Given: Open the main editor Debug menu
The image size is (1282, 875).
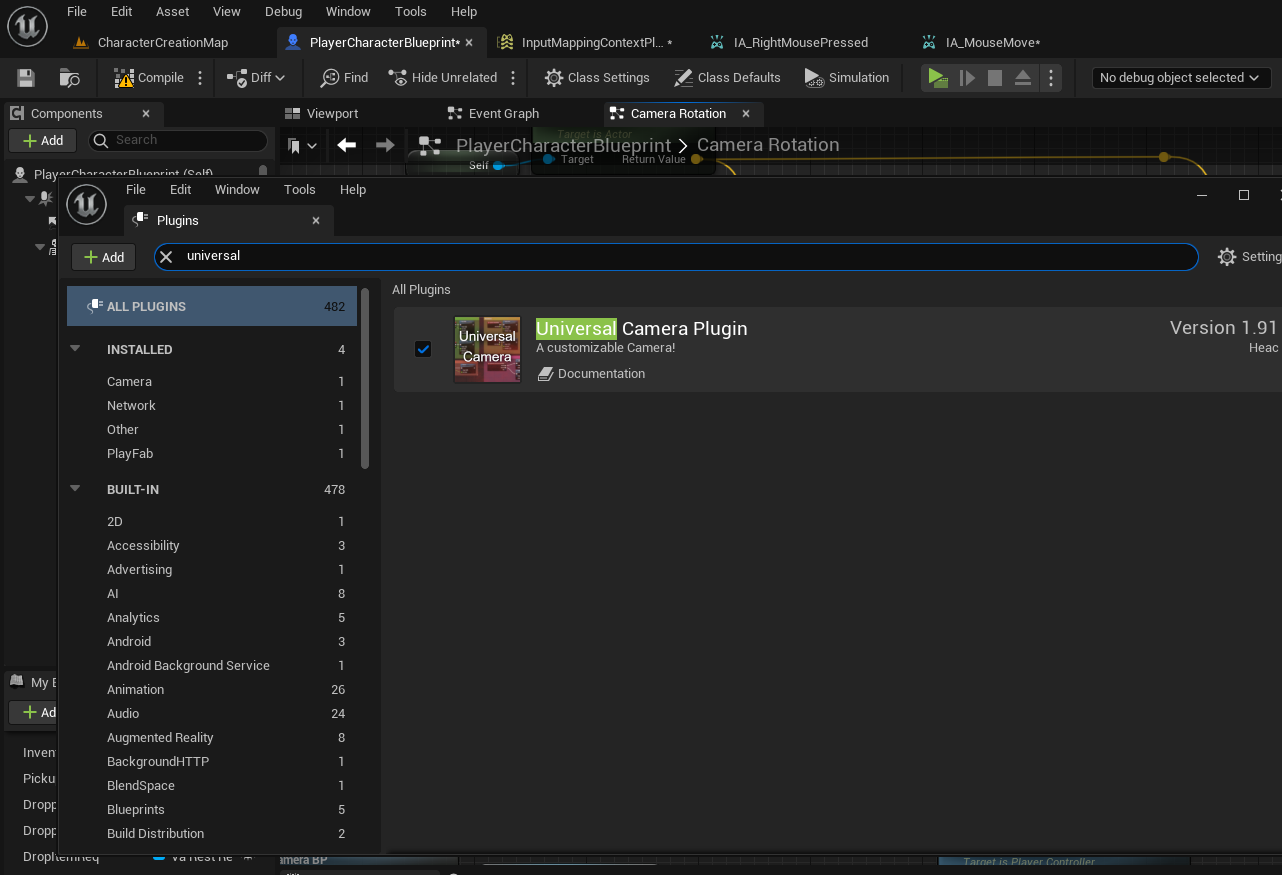Looking at the screenshot, I should pyautogui.click(x=283, y=11).
